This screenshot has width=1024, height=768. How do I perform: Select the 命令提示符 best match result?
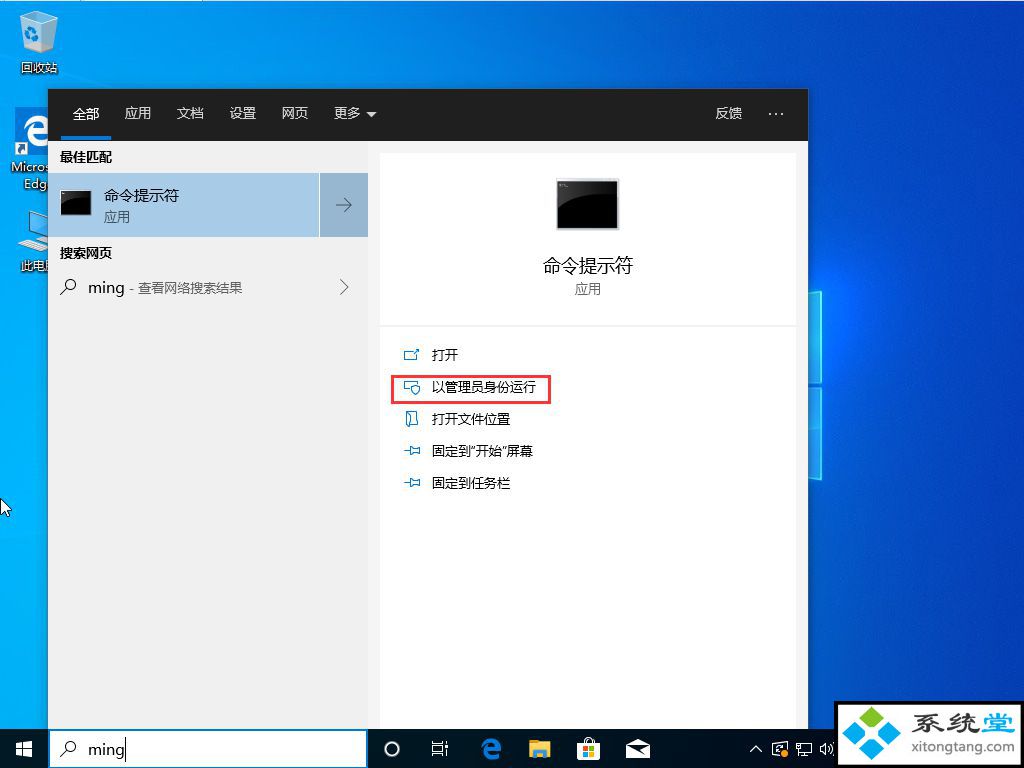184,204
